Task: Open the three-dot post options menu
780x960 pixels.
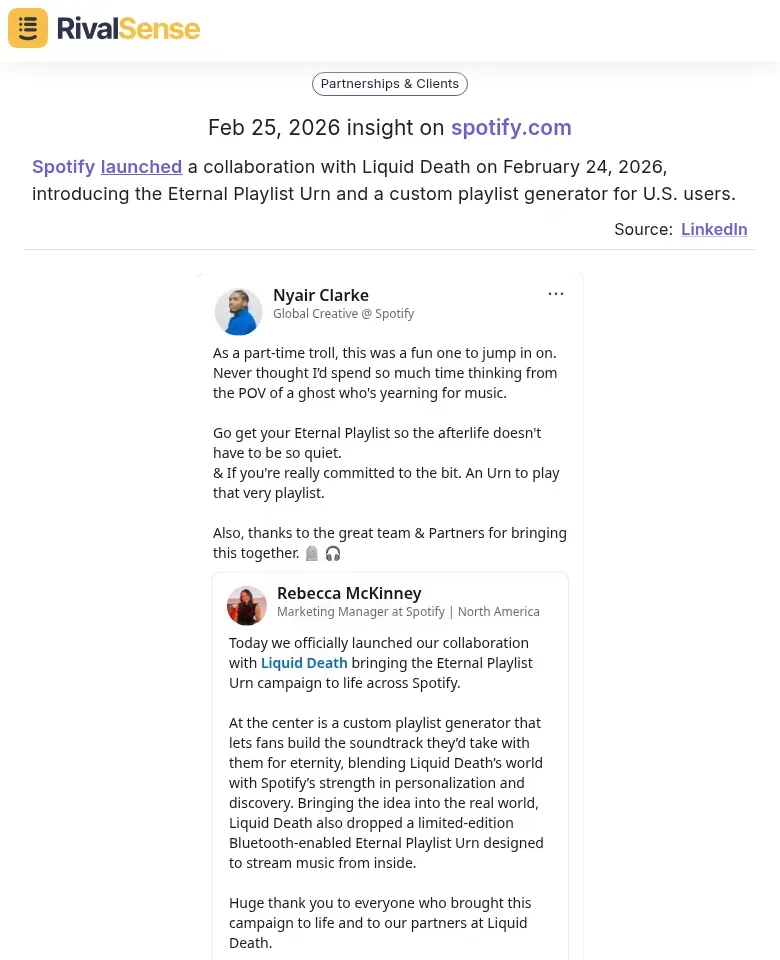Action: click(556, 294)
